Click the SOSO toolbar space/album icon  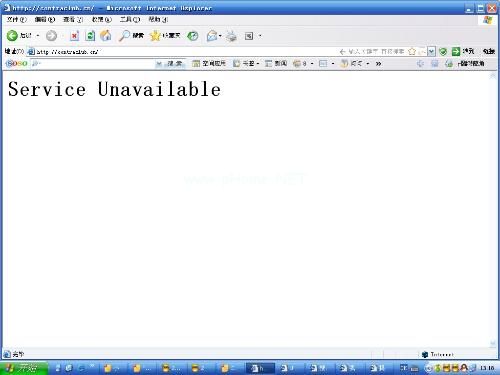(x=196, y=63)
